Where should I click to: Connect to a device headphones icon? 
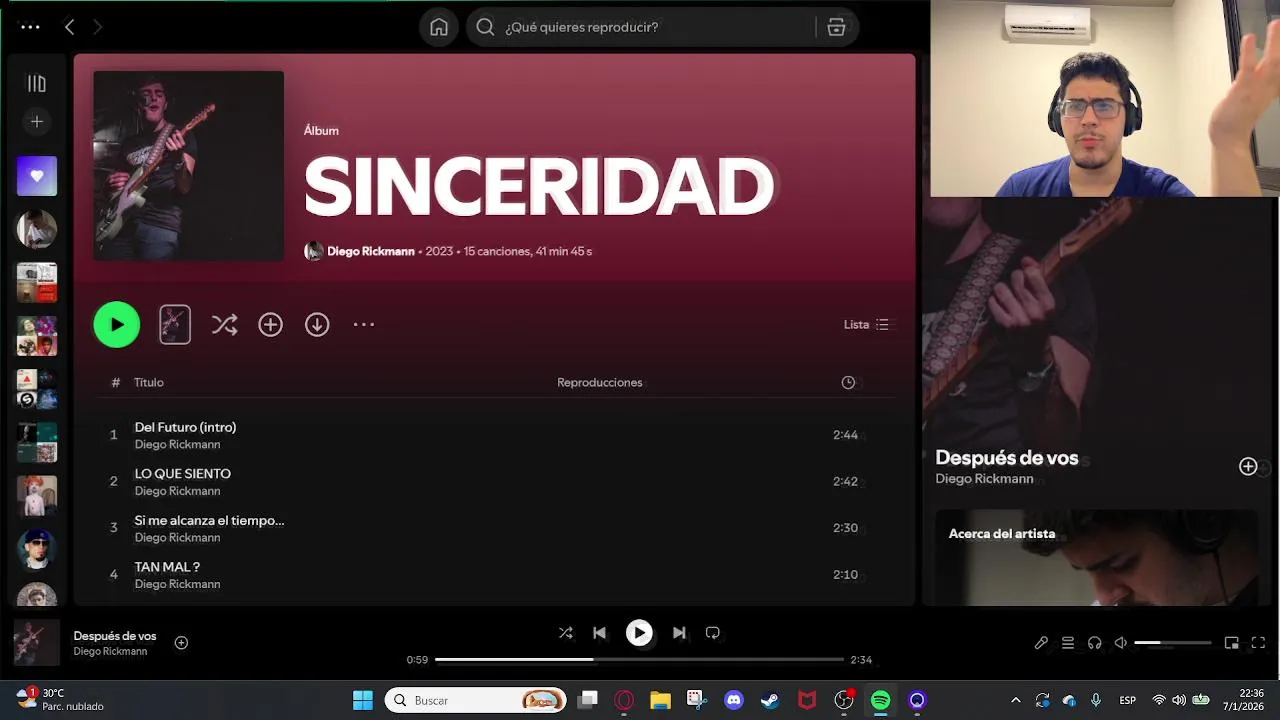click(x=1095, y=643)
